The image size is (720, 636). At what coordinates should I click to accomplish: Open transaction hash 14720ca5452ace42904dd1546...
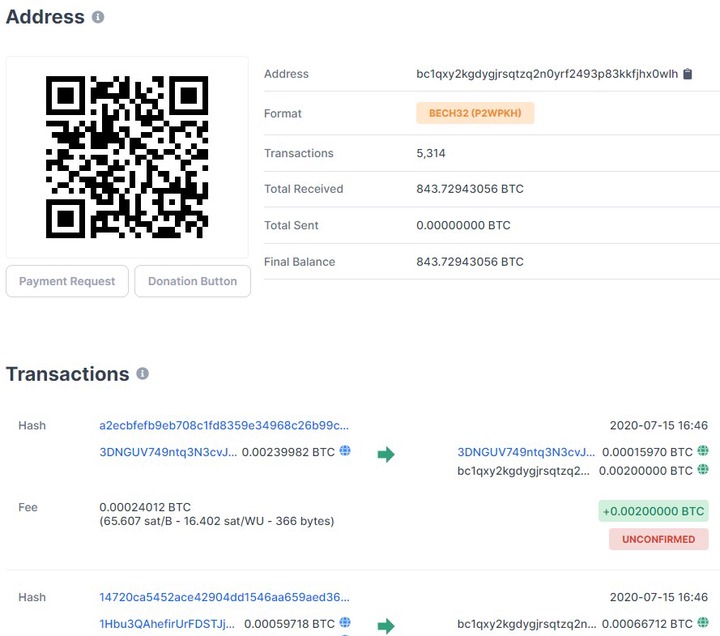(224, 597)
